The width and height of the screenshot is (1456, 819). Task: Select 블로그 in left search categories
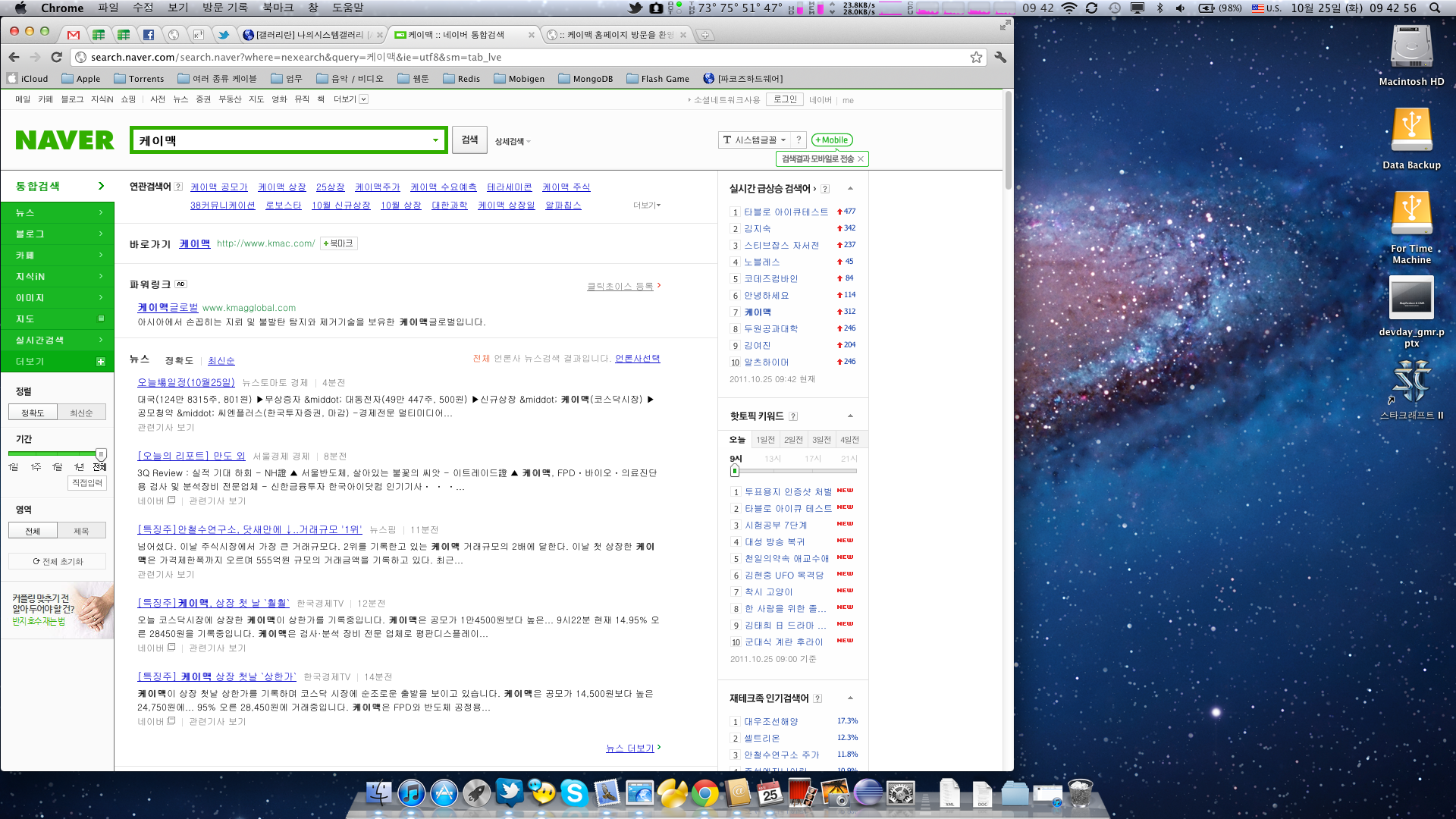coord(58,234)
